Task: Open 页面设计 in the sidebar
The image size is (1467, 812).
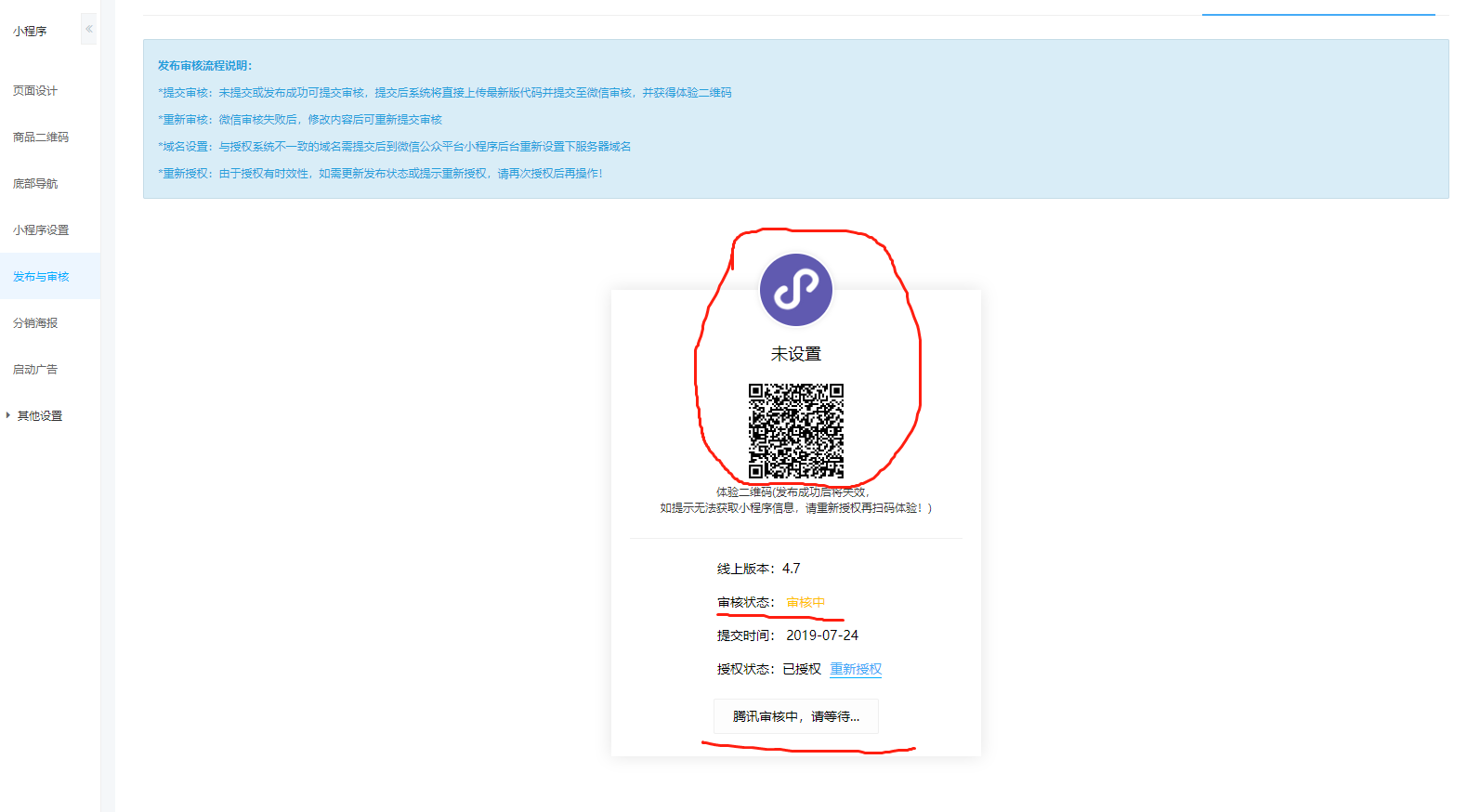Action: [35, 90]
